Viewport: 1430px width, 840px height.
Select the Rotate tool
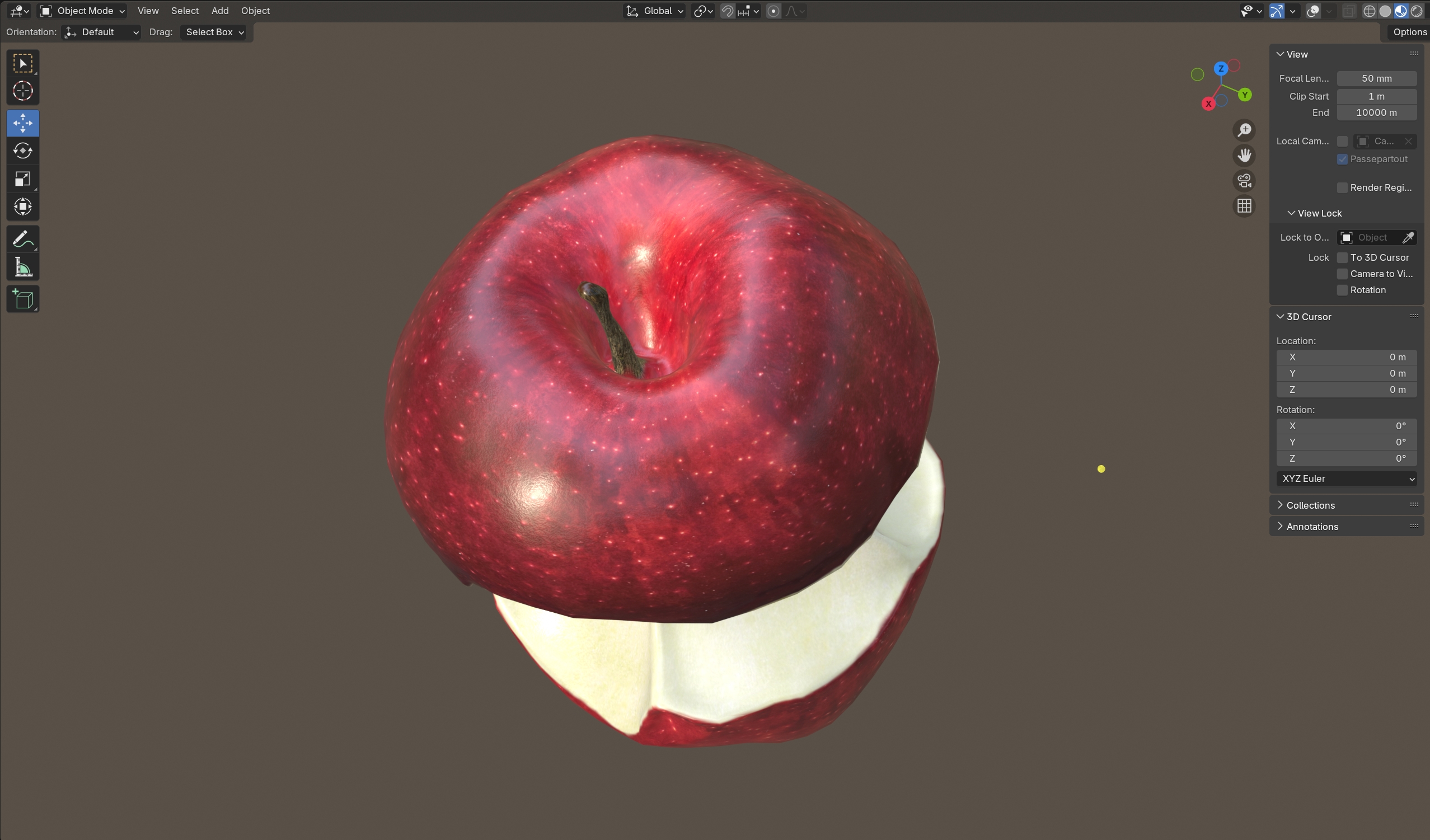coord(23,151)
